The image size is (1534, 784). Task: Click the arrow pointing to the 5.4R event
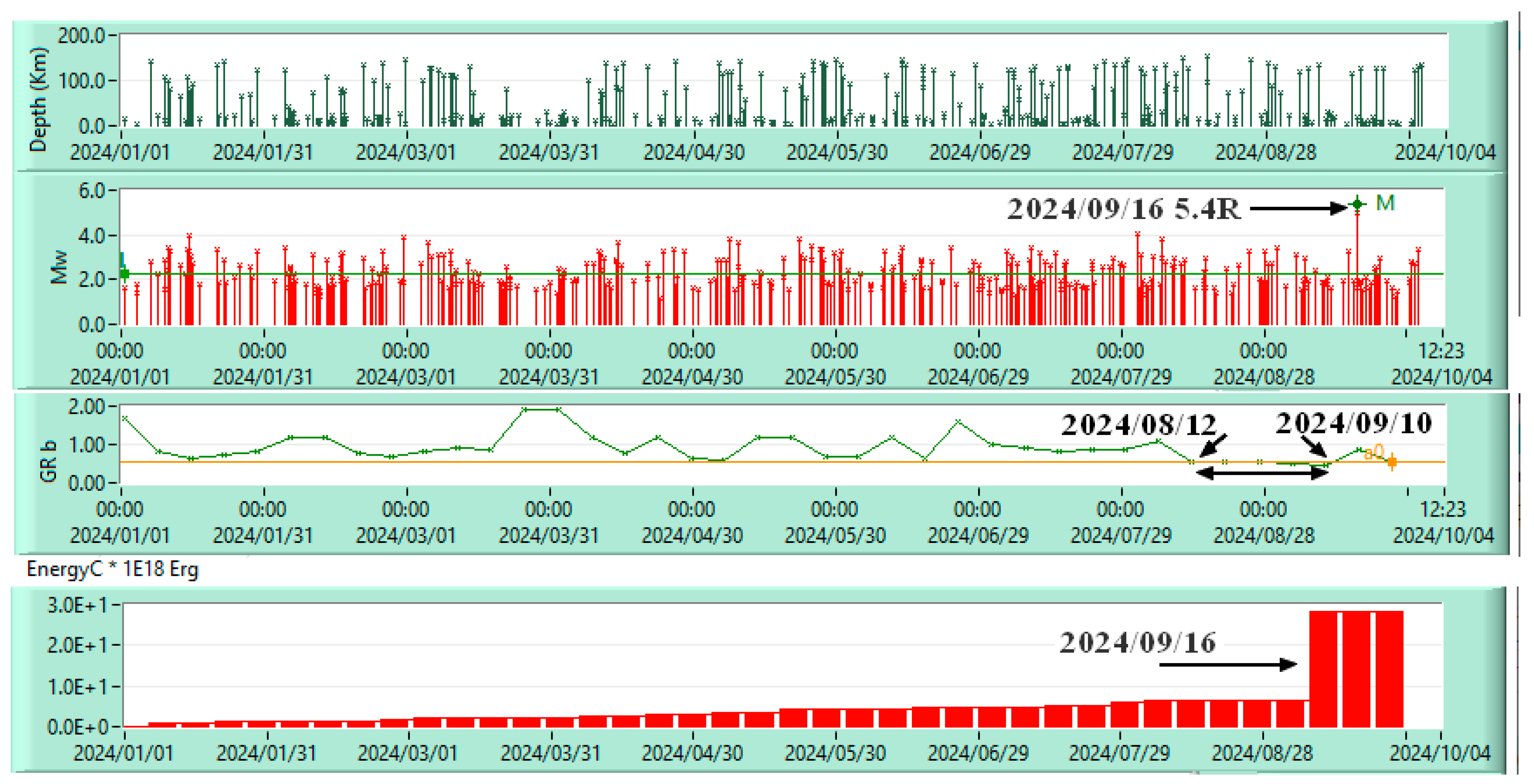coord(1298,208)
